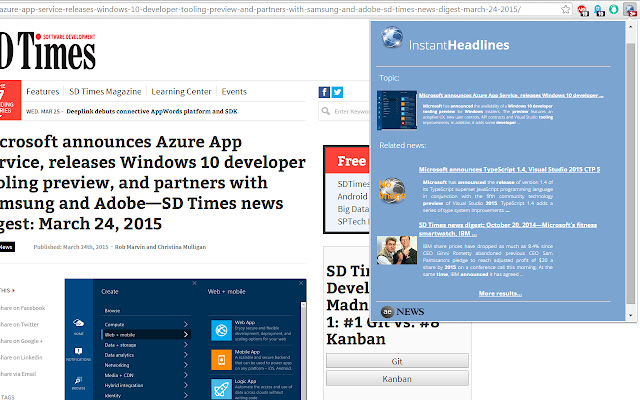Click Logic App rocket icon in screenshot

click(x=221, y=389)
